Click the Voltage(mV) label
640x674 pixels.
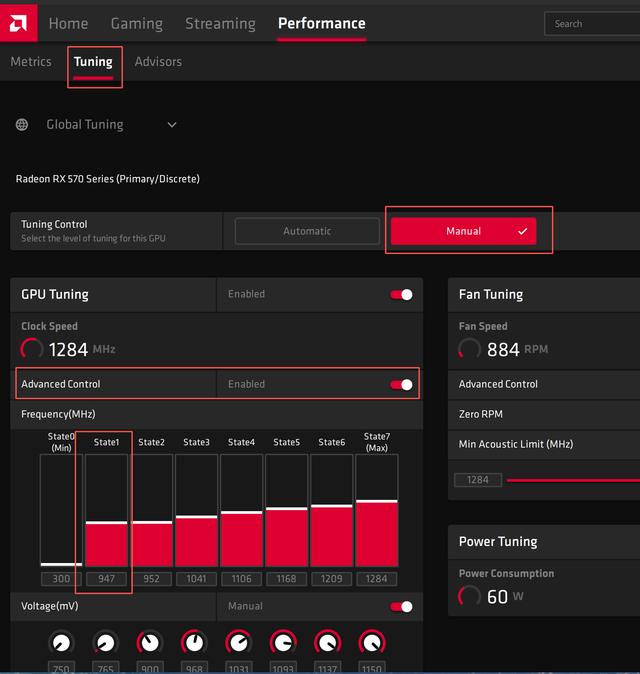(x=49, y=606)
